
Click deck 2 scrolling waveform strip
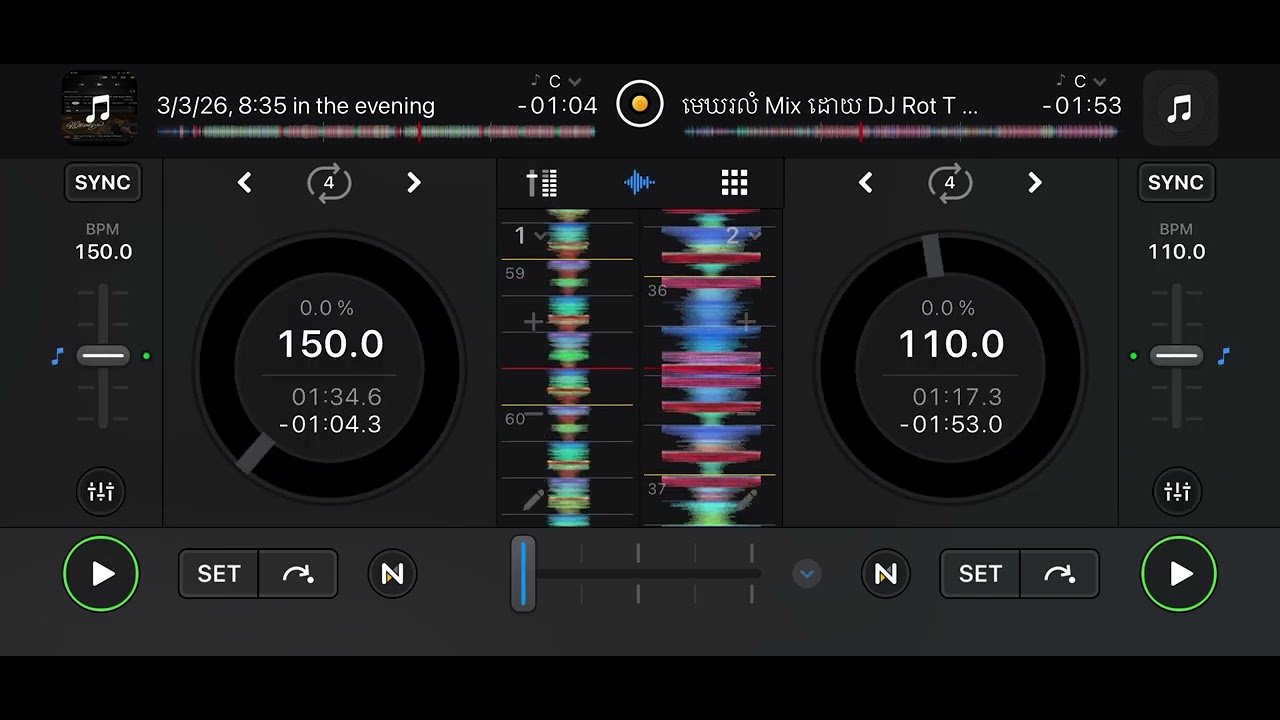710,367
